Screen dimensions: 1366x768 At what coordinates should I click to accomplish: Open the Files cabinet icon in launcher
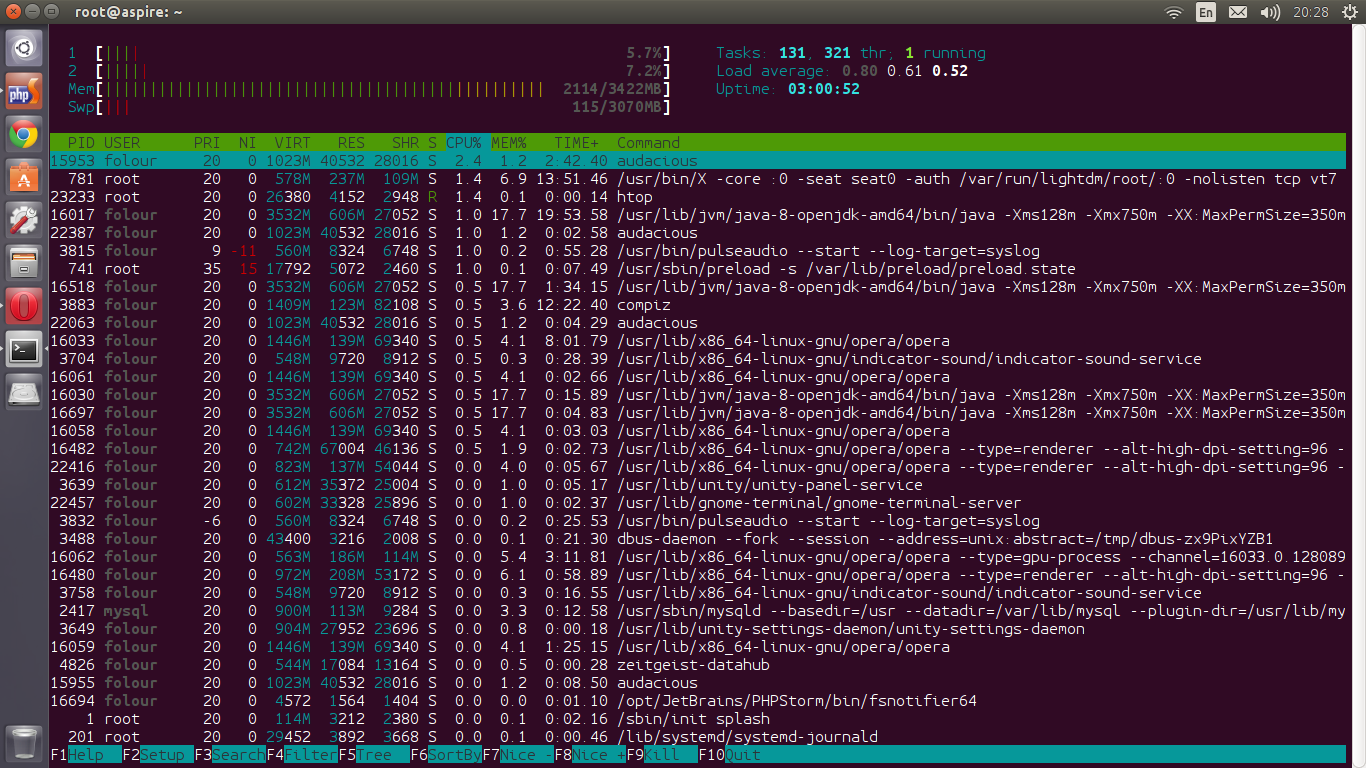[x=24, y=264]
